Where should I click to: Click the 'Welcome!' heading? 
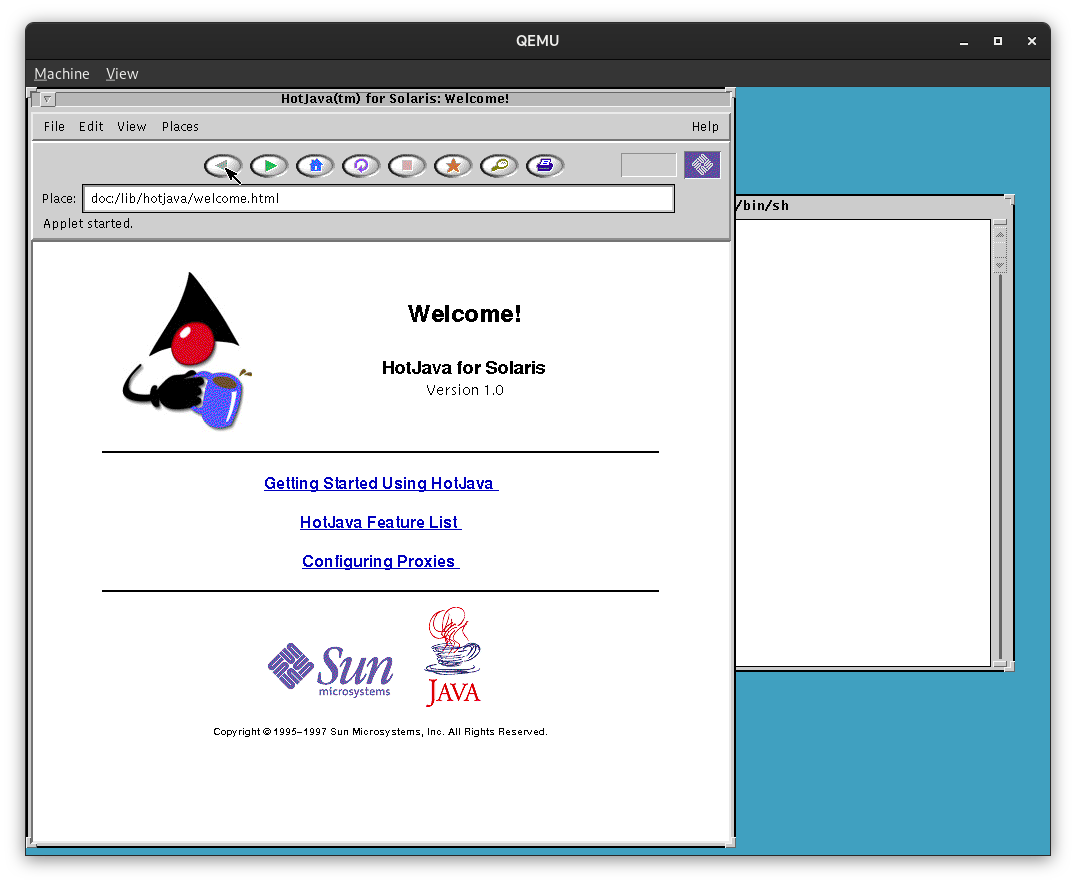tap(465, 314)
